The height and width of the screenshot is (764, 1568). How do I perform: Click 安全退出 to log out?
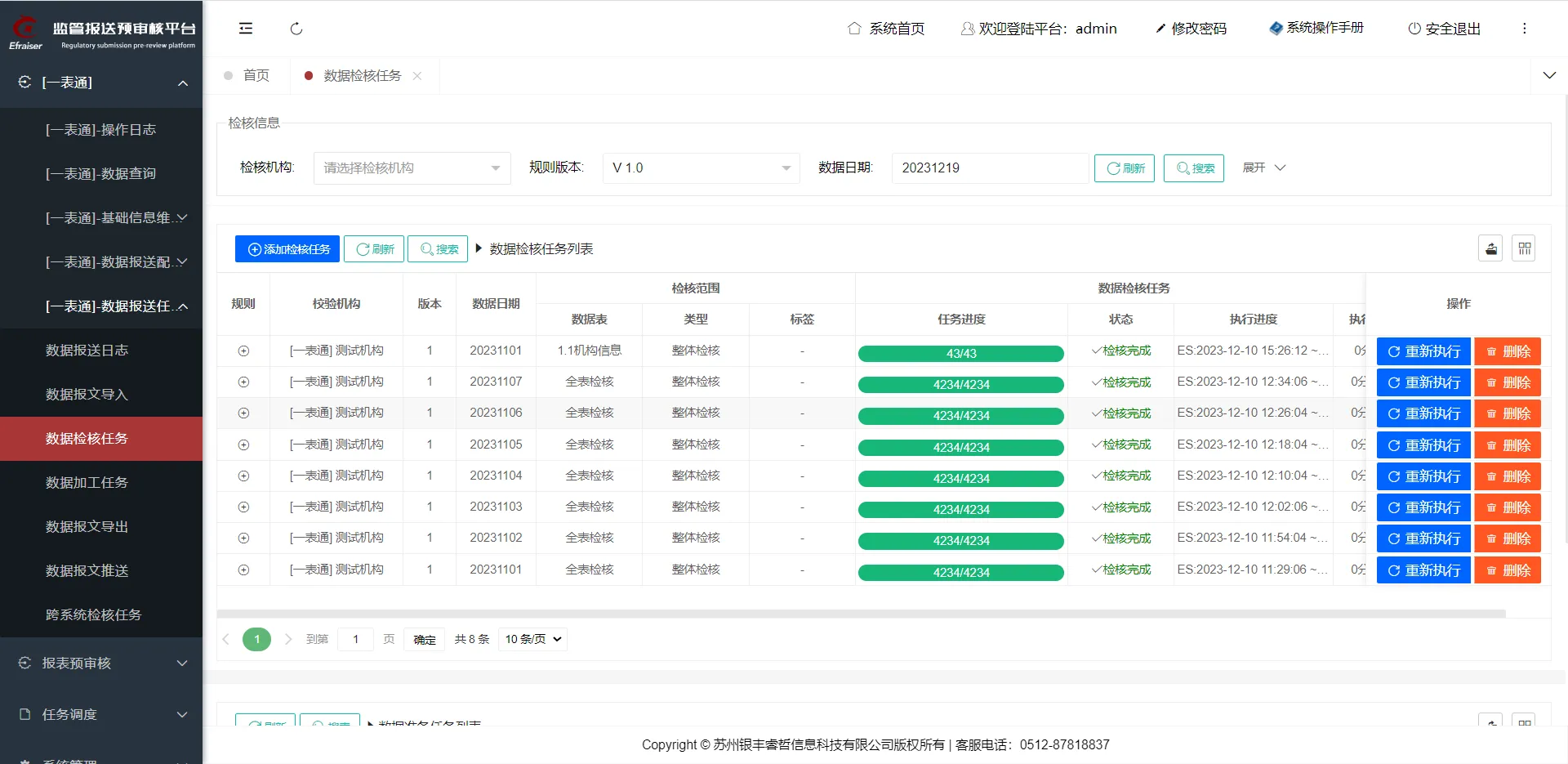pyautogui.click(x=1444, y=29)
